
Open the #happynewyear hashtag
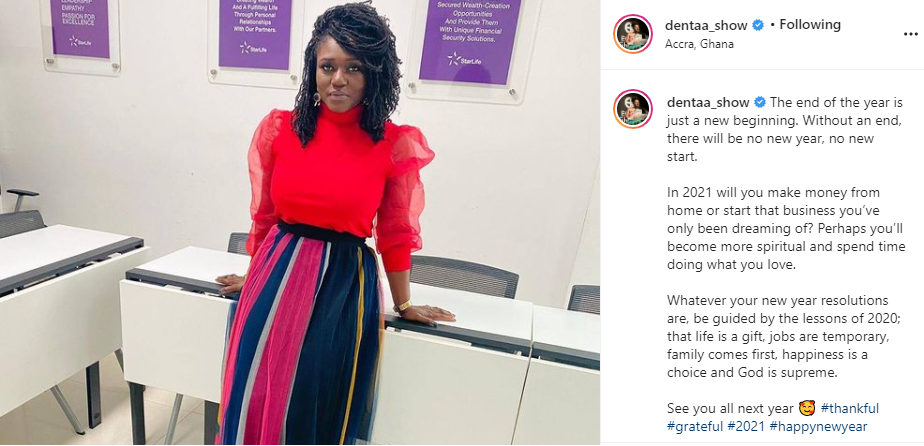[x=819, y=427]
